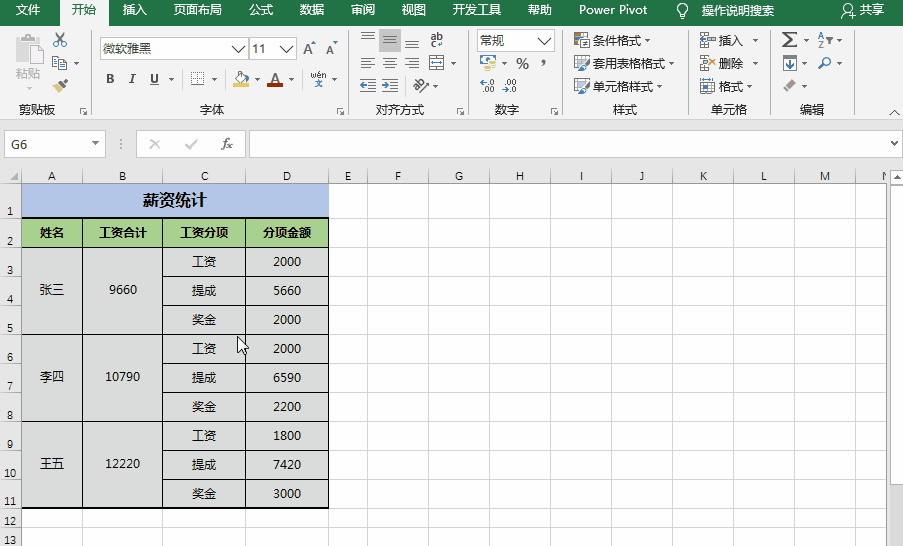Apply percent style

coord(522,63)
